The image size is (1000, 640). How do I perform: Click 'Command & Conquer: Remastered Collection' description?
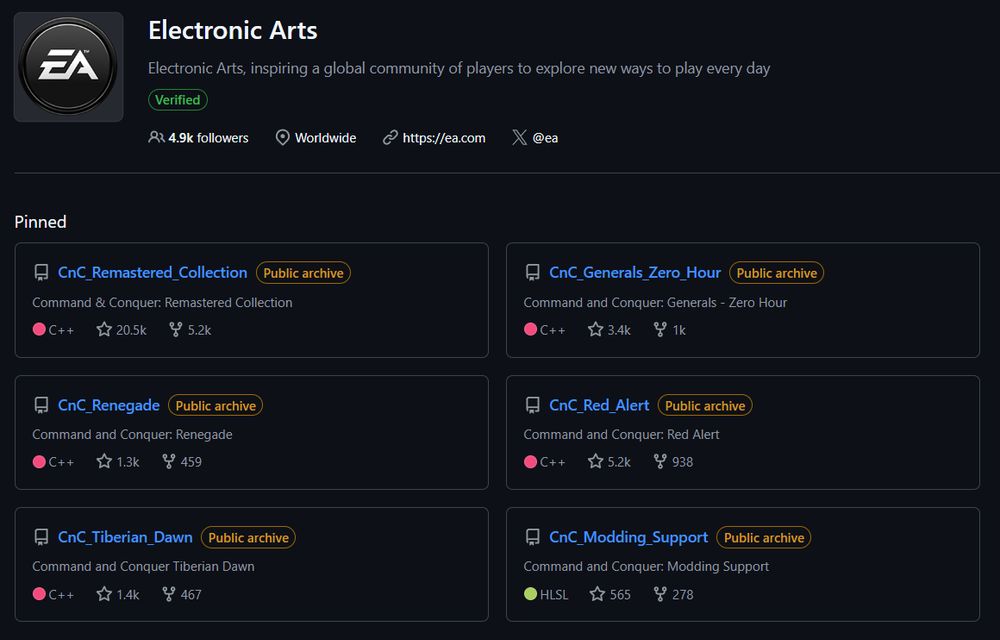coord(162,303)
